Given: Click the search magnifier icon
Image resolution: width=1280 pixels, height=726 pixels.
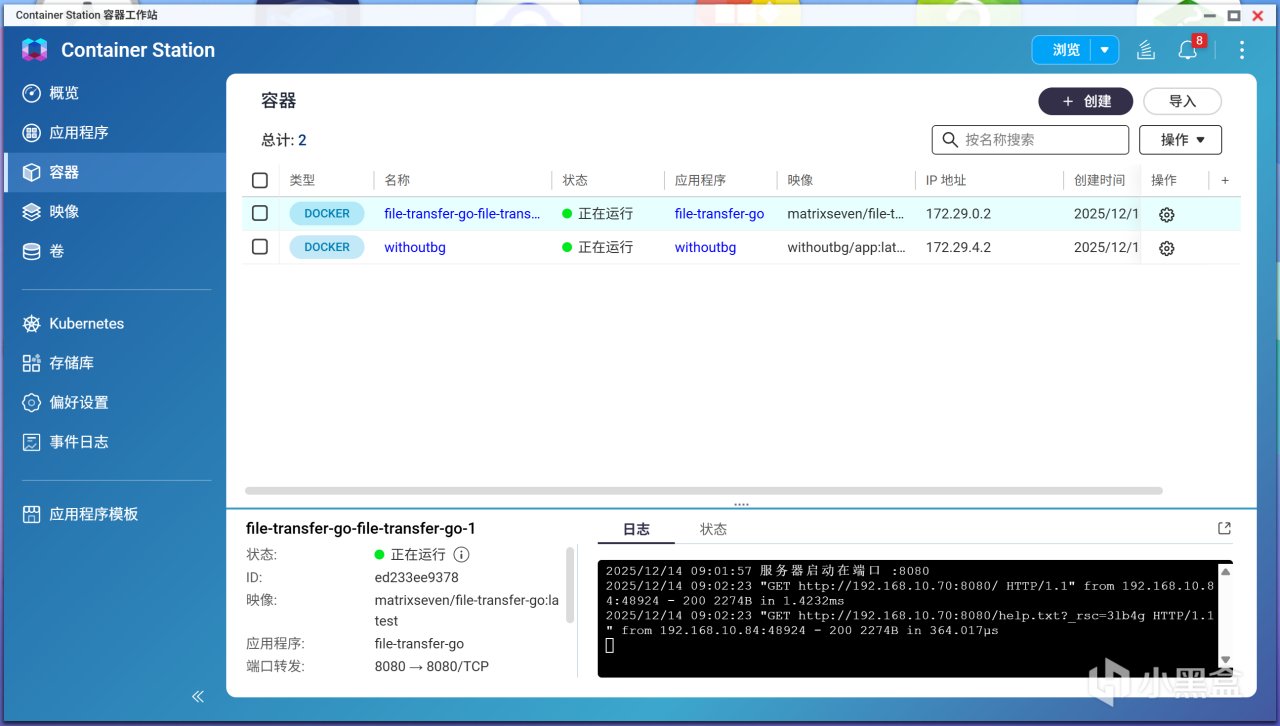Looking at the screenshot, I should click(x=950, y=140).
